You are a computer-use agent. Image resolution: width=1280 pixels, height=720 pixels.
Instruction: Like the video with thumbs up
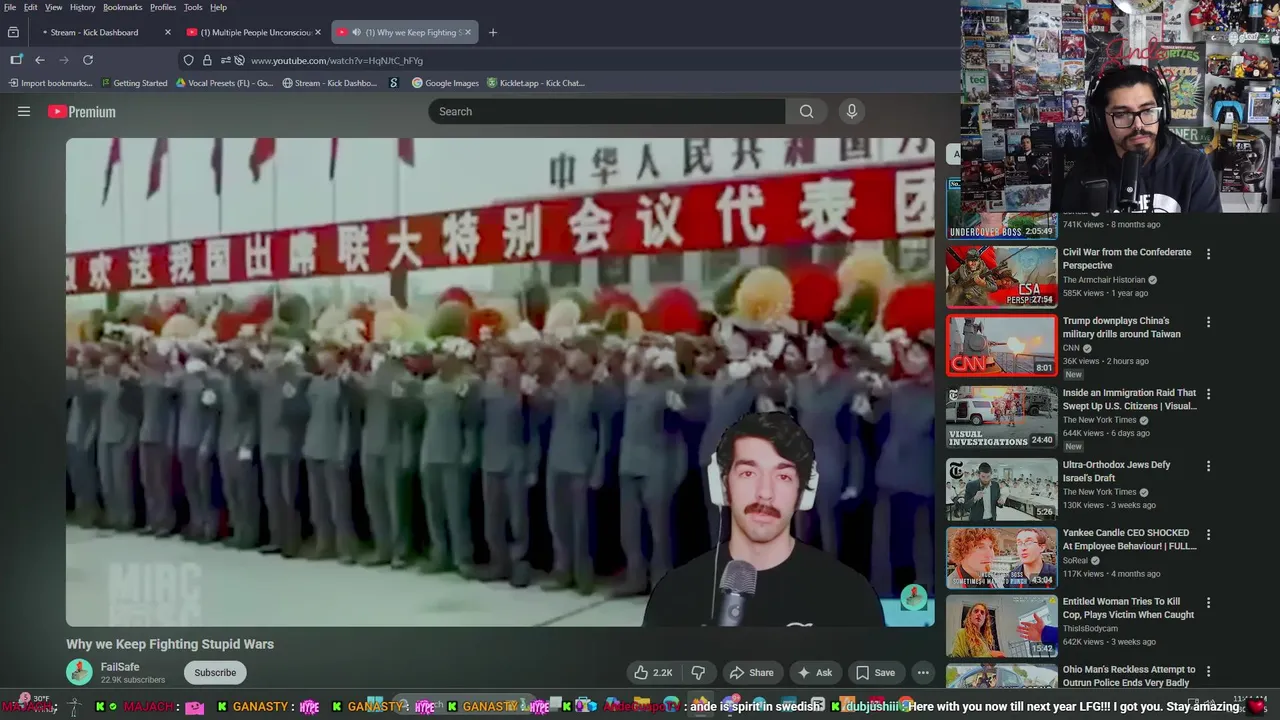pos(652,673)
